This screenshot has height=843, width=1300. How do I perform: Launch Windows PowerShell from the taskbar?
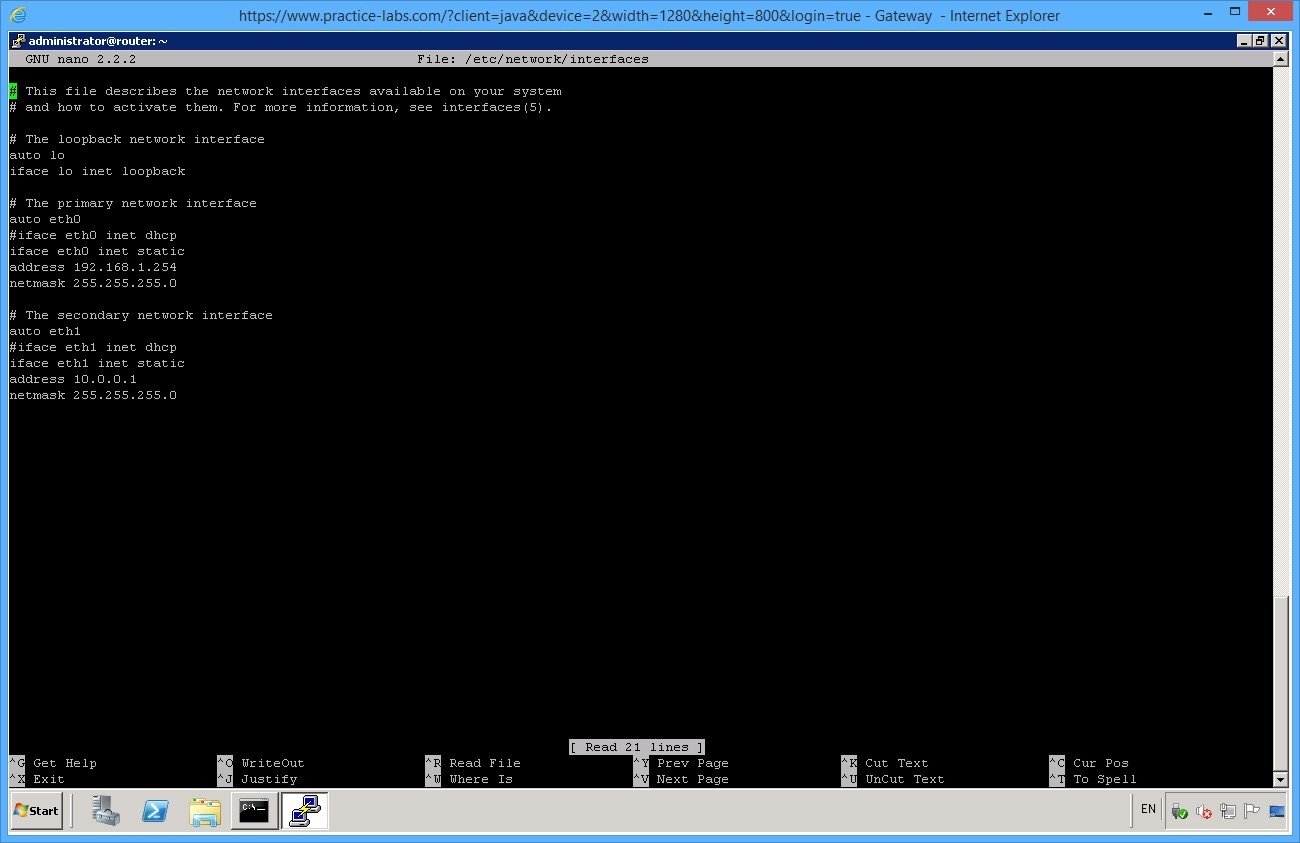click(156, 810)
